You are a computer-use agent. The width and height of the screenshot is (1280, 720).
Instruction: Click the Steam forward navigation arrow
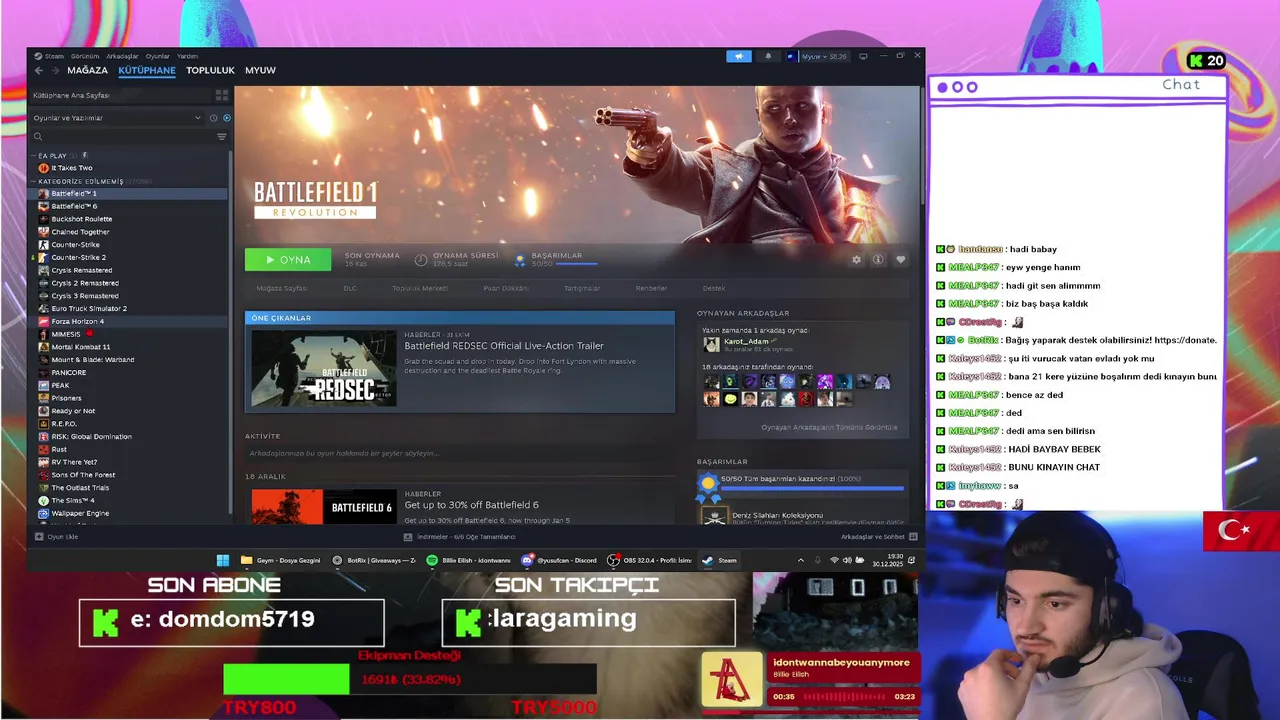click(54, 70)
